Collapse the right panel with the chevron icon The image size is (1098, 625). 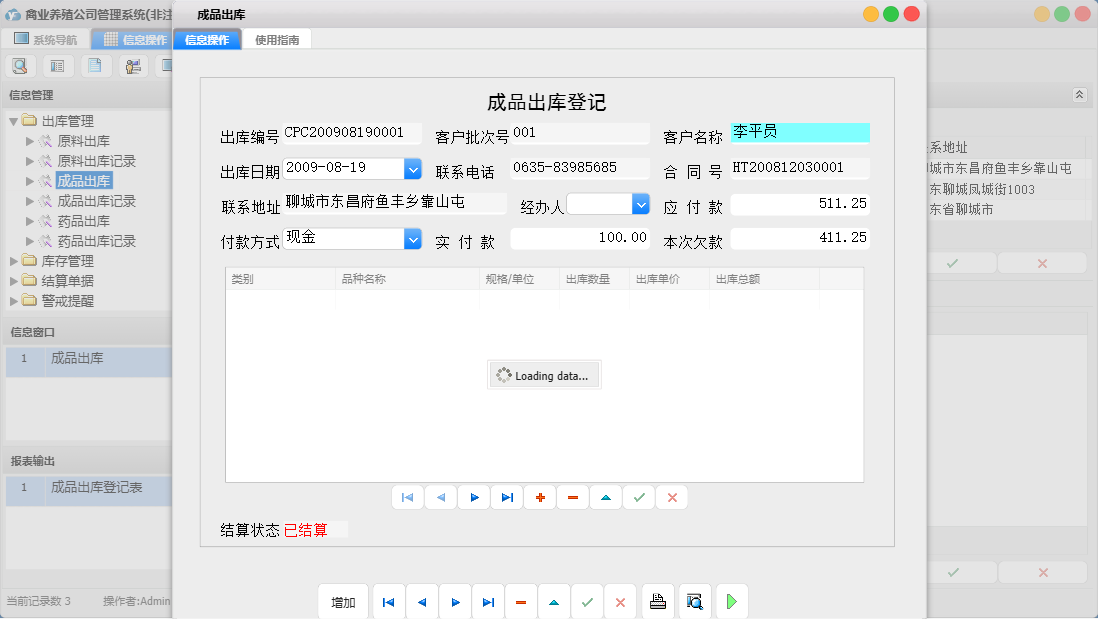coord(1079,93)
